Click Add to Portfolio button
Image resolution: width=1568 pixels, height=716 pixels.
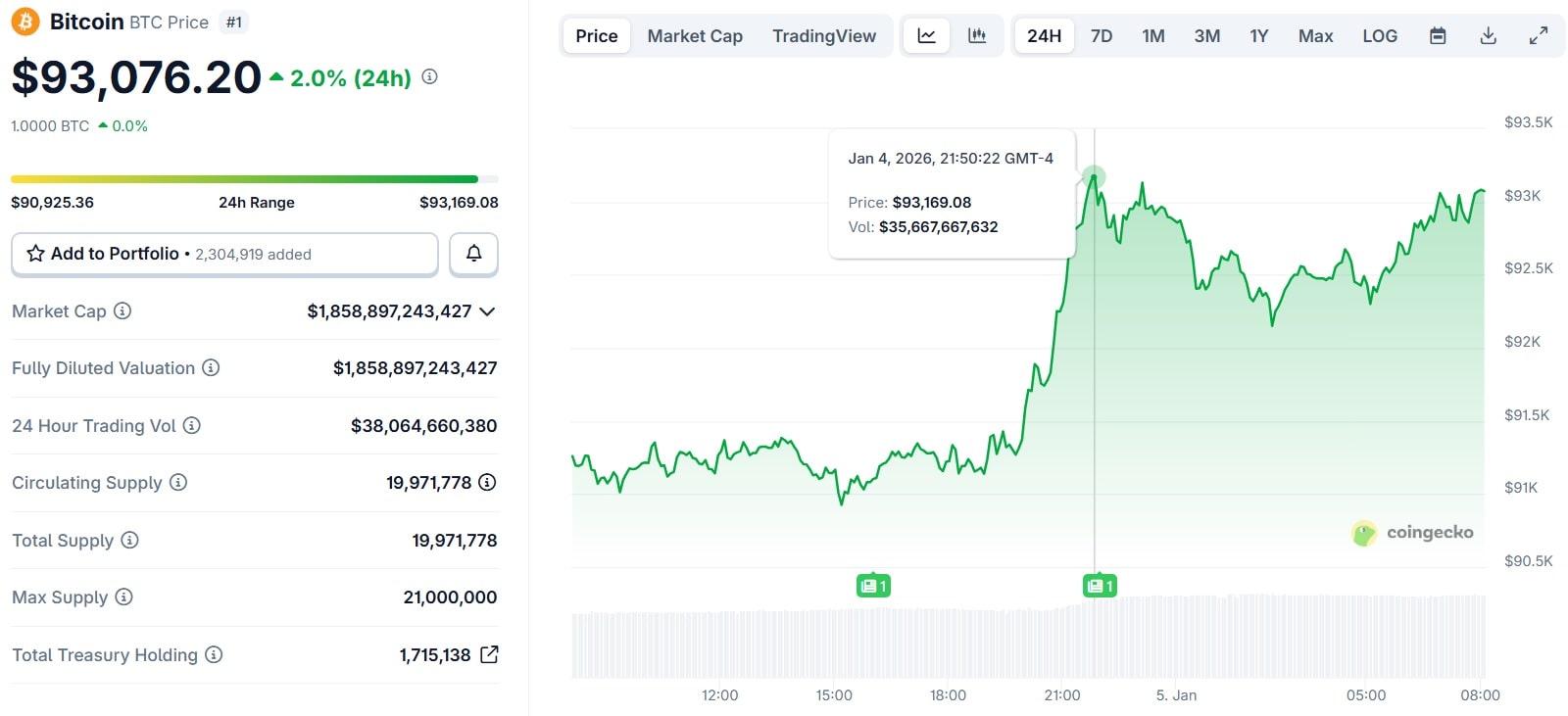pyautogui.click(x=224, y=254)
